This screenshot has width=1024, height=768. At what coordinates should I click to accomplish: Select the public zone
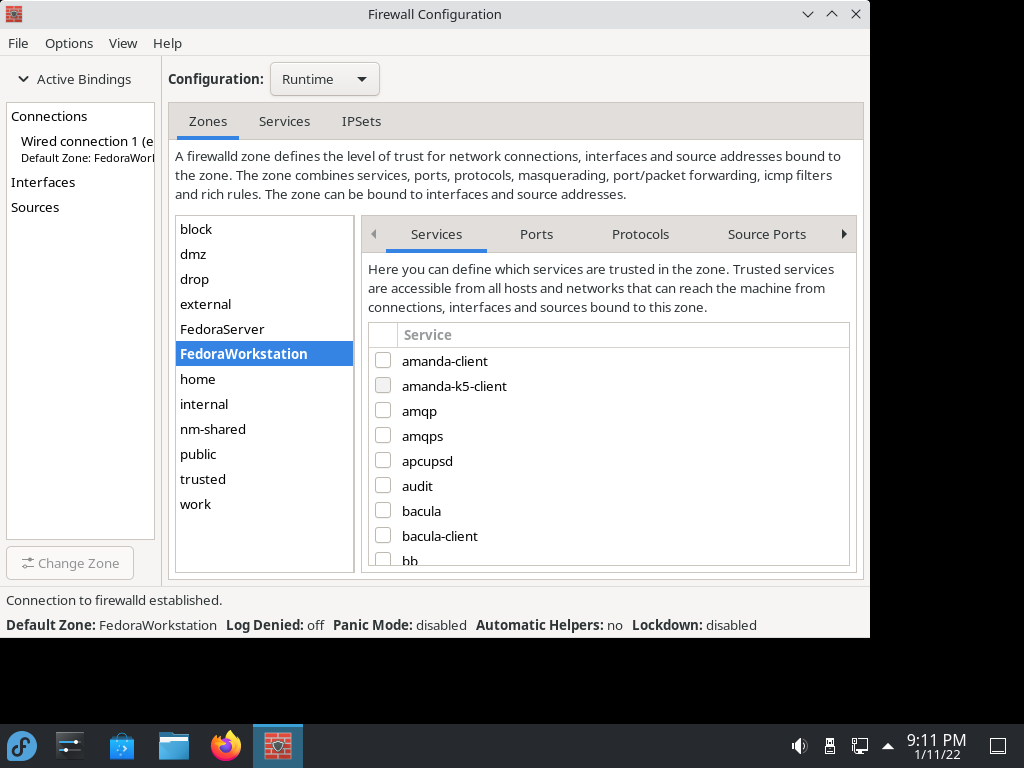(264, 454)
